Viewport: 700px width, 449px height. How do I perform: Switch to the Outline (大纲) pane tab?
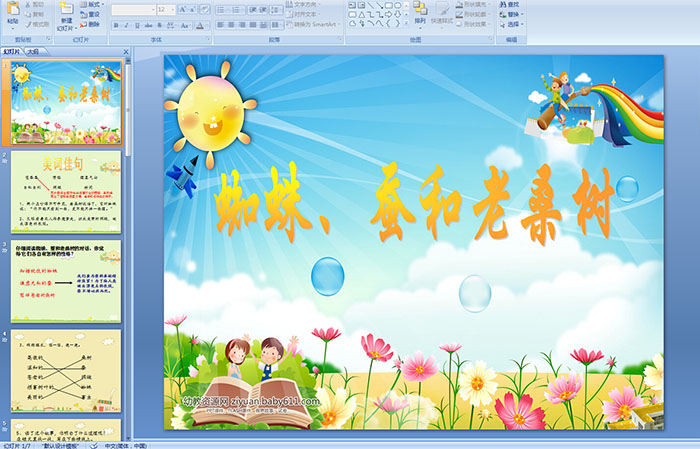(33, 52)
